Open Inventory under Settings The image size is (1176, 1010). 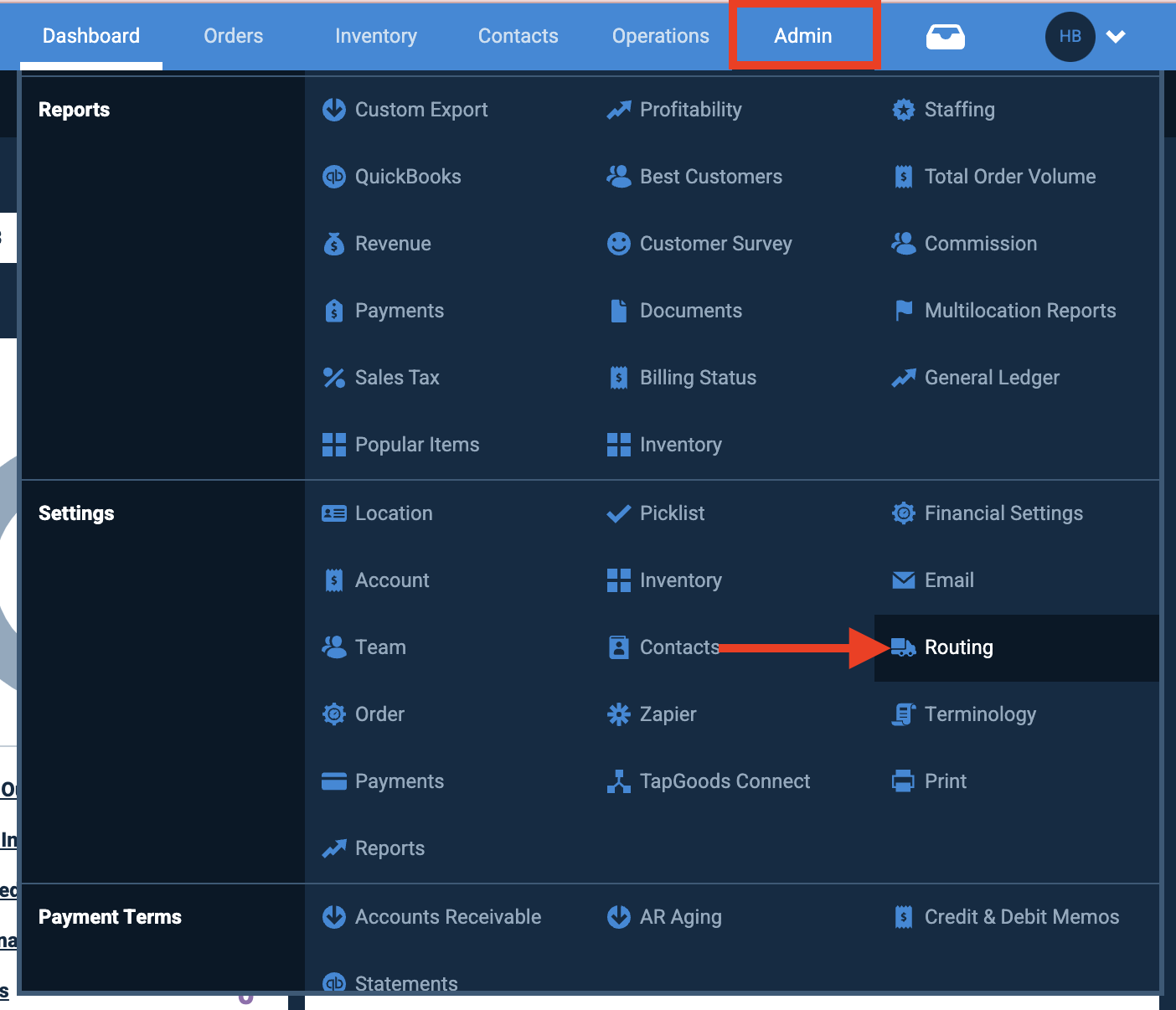click(x=681, y=580)
